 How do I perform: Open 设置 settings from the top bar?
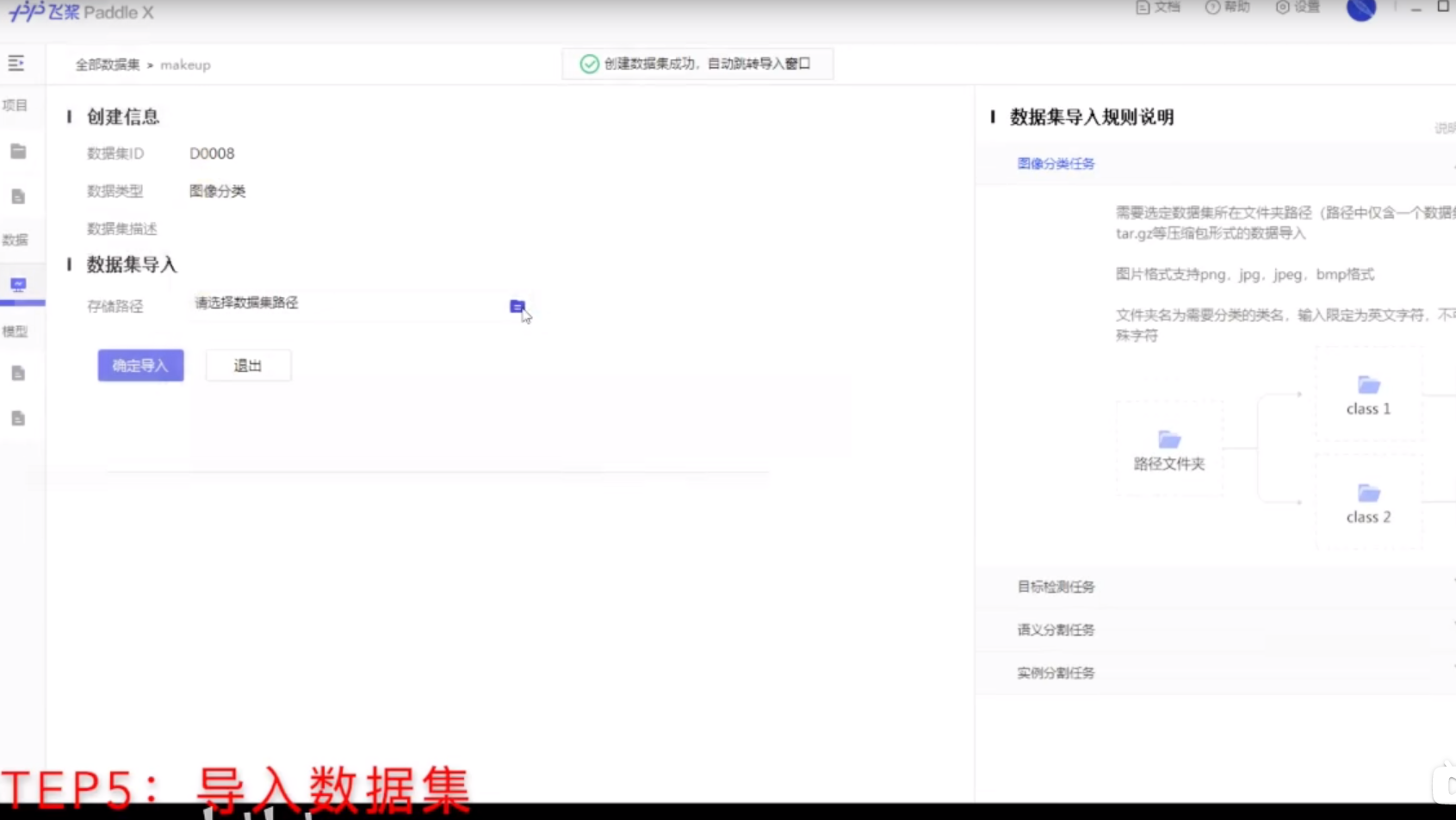(x=1297, y=7)
